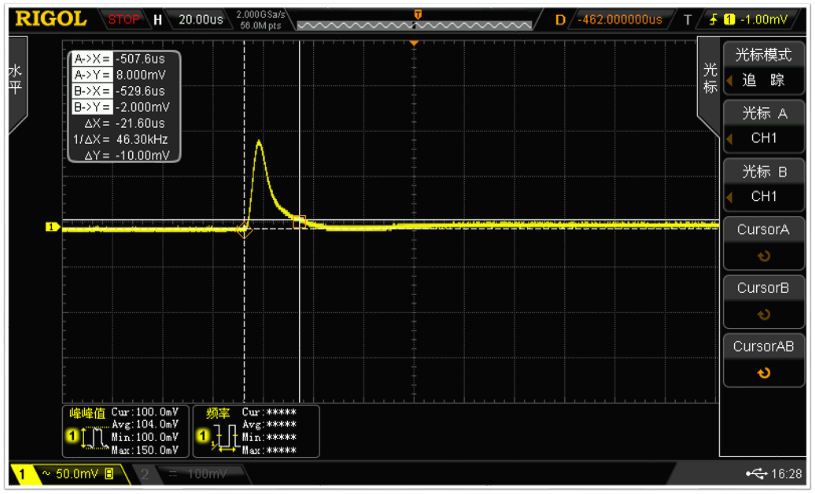Select the 光标 side tab on right
Image resolution: width=815 pixels, height=494 pixels.
pos(709,78)
